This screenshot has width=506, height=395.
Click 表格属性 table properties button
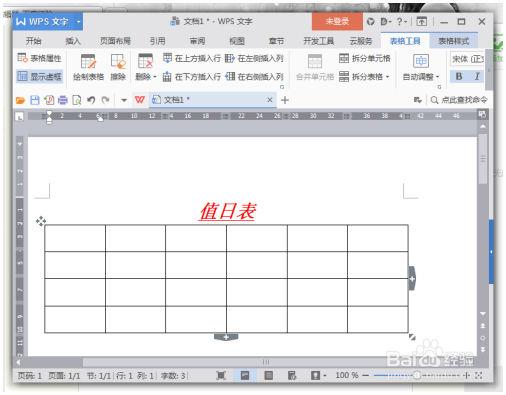39,58
